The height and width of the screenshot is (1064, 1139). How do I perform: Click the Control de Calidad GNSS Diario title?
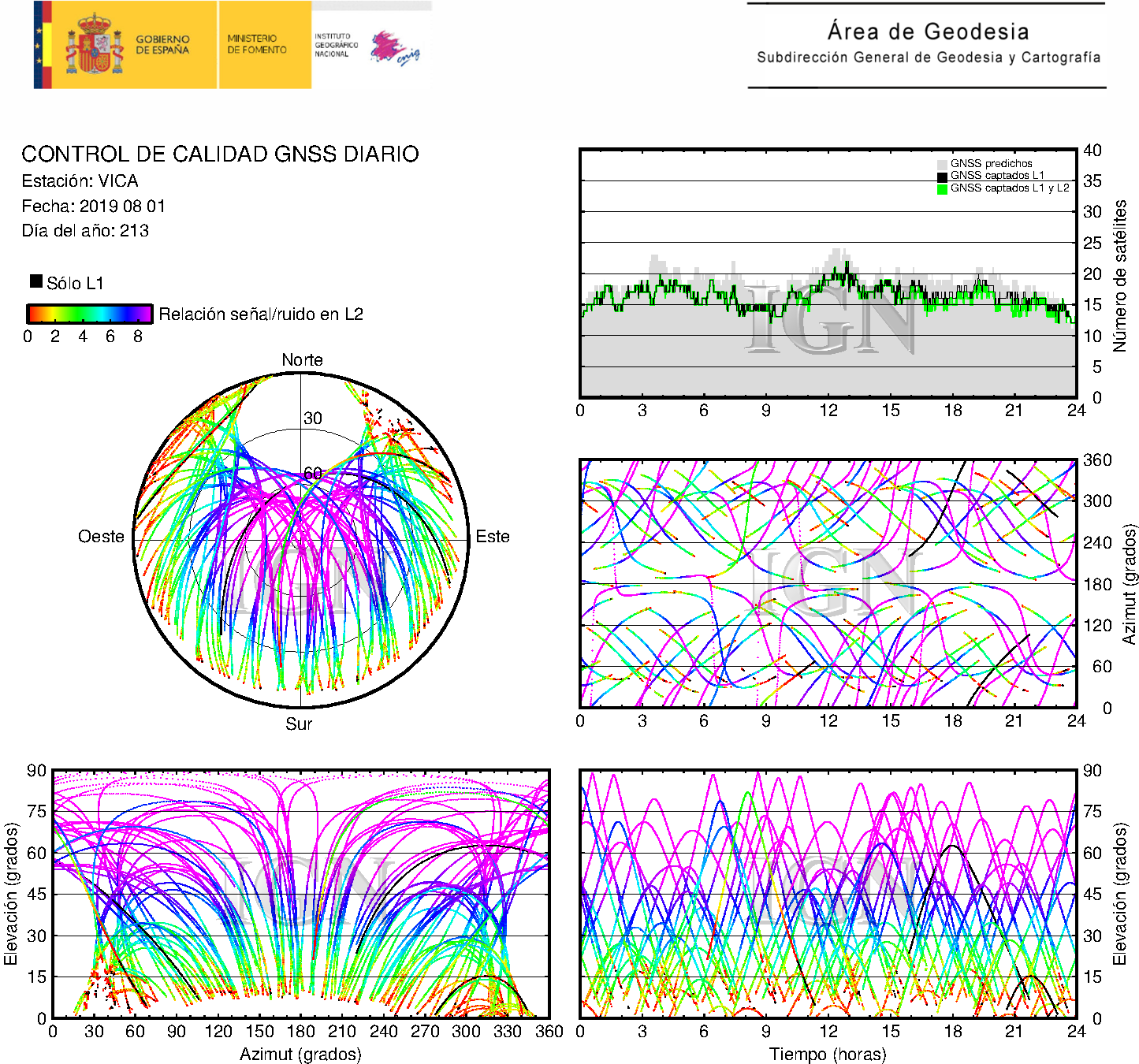click(x=220, y=154)
